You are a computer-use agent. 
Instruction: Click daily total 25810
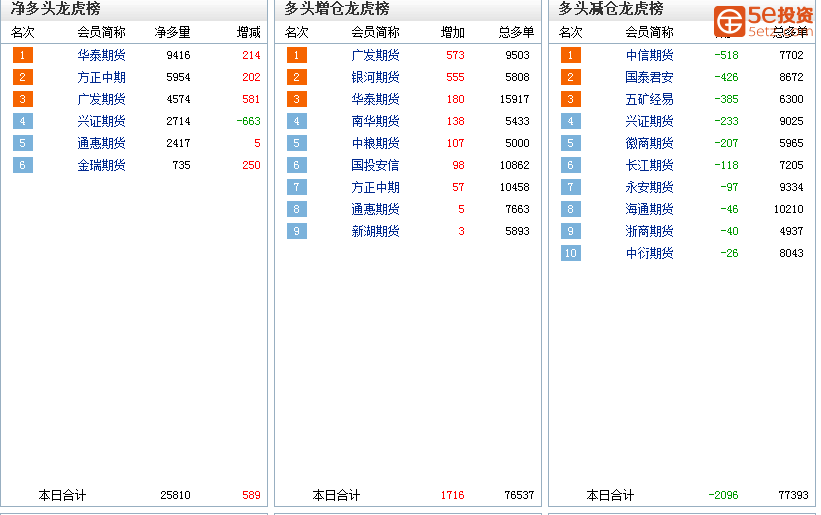(175, 495)
